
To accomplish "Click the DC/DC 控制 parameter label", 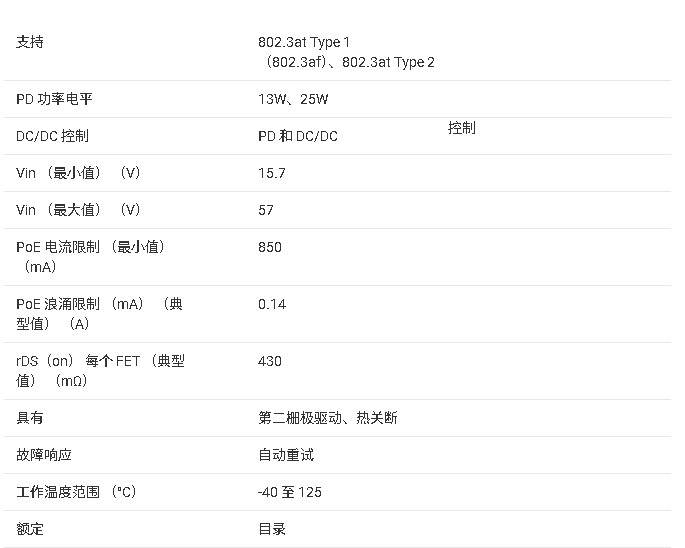I will coord(52,136).
